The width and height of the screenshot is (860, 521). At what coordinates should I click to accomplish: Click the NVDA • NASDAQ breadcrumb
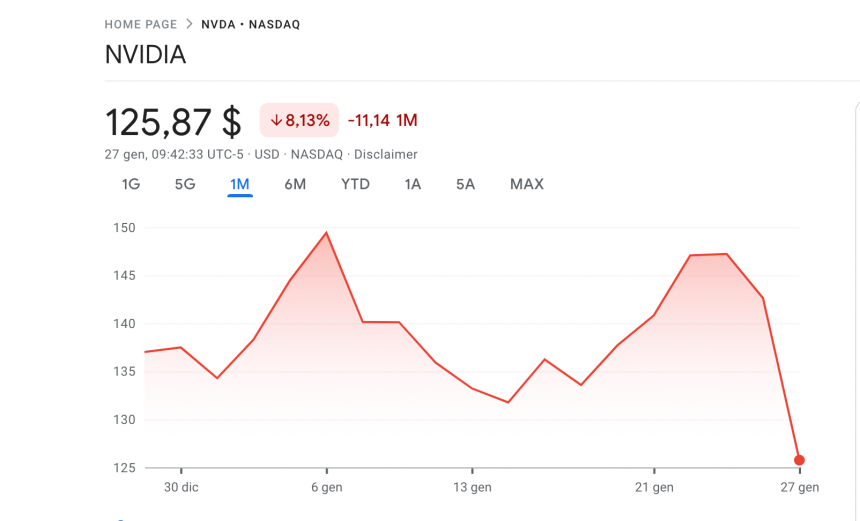pos(251,25)
